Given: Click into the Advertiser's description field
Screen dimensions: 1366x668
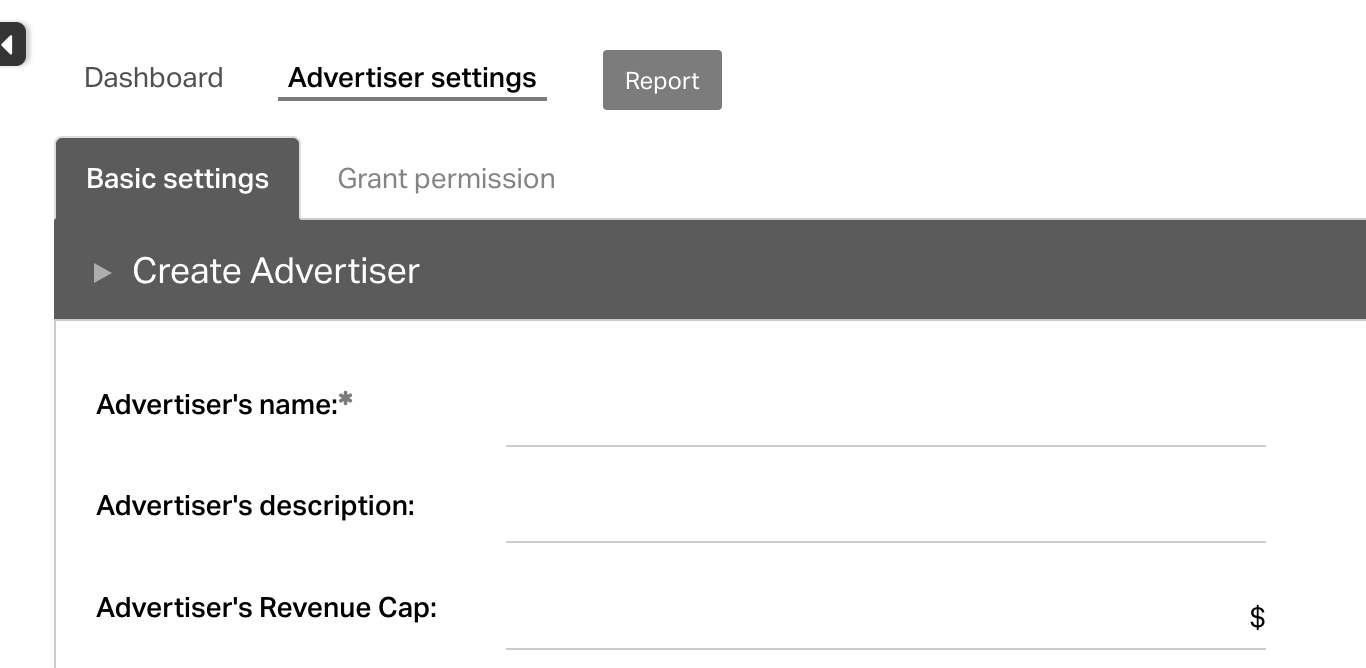Looking at the screenshot, I should (885, 520).
